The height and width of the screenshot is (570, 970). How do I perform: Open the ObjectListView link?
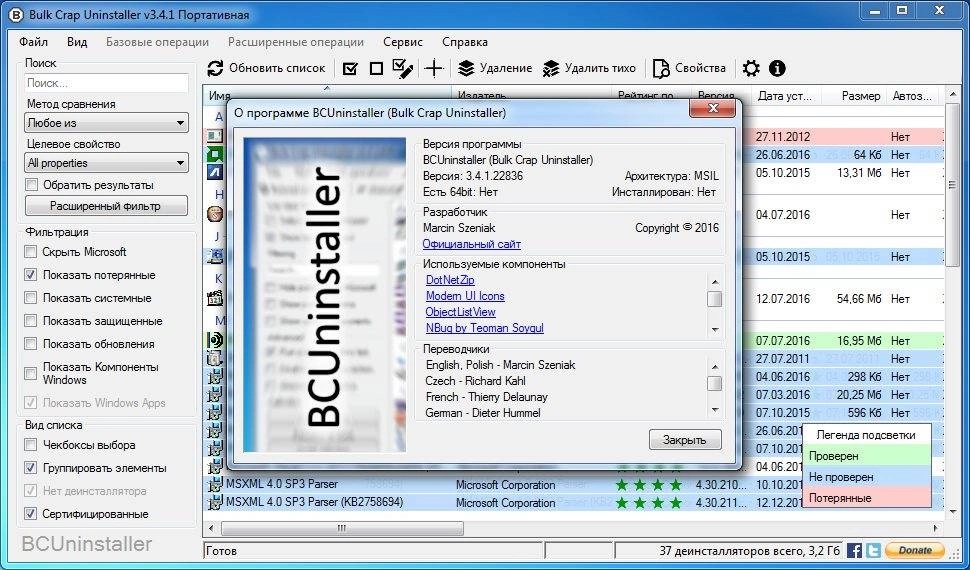tap(460, 312)
